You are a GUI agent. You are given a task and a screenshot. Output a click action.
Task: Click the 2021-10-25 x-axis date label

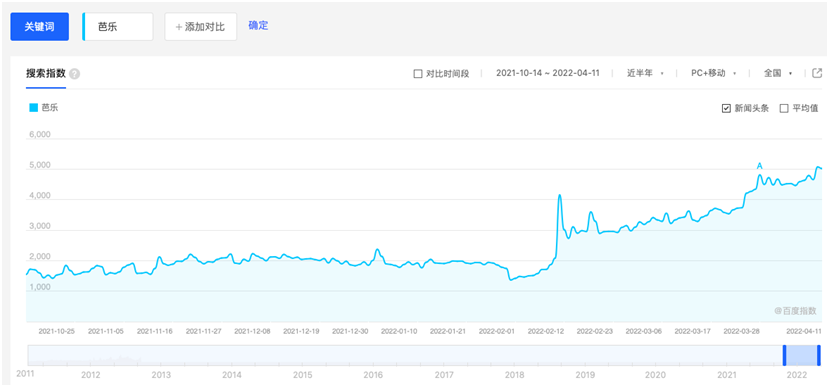click(57, 332)
